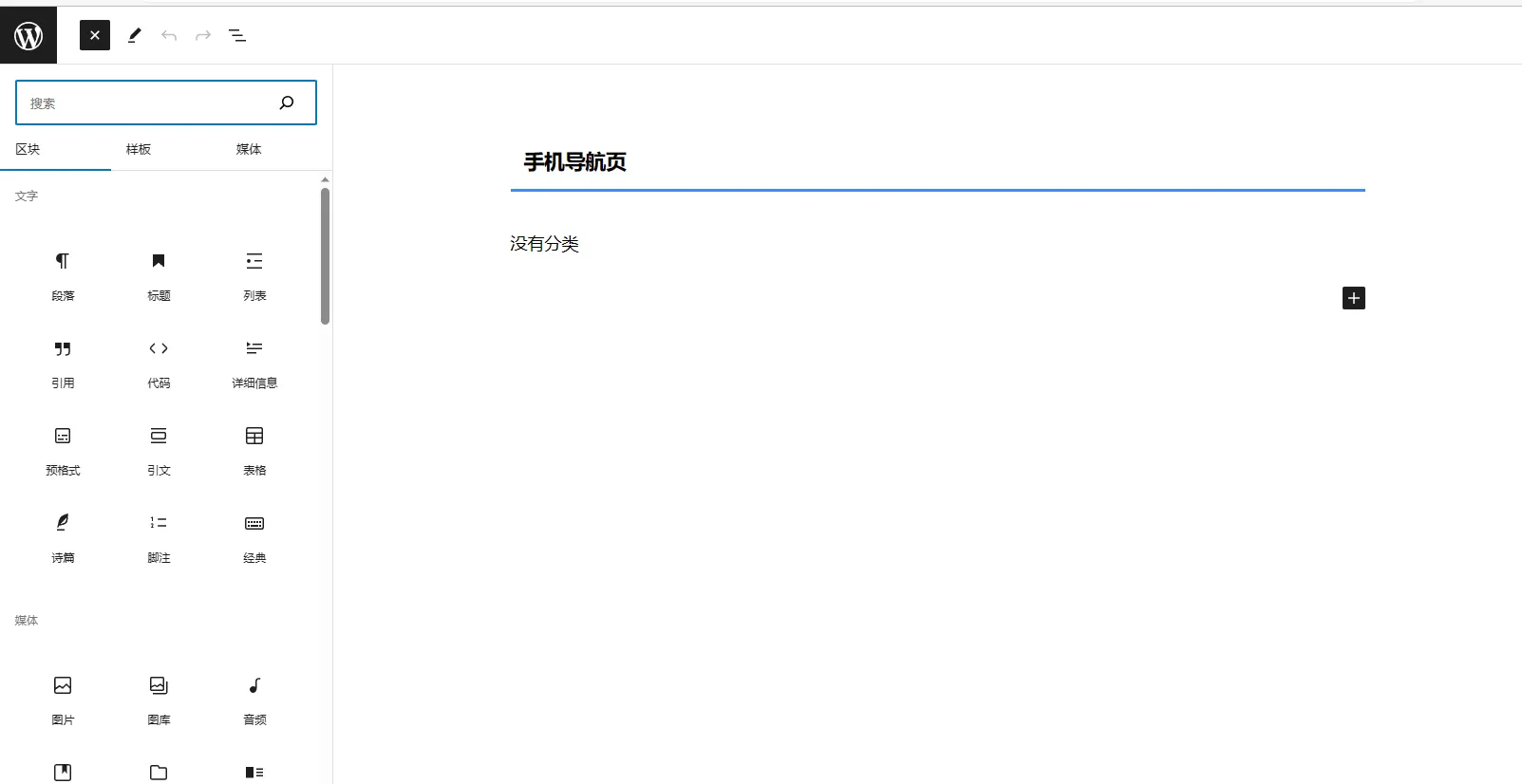Viewport: 1522px width, 784px height.
Task: Insert the 引用 quote block
Action: (63, 364)
